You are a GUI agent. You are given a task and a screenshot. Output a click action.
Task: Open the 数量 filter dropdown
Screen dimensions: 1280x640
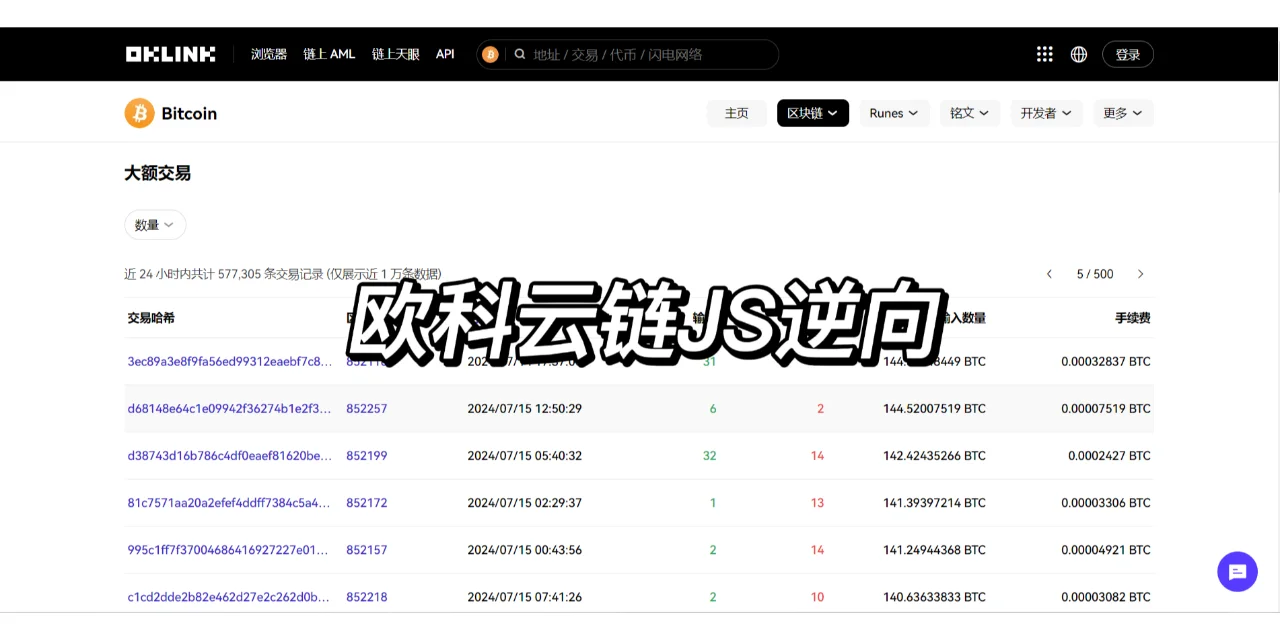click(154, 224)
